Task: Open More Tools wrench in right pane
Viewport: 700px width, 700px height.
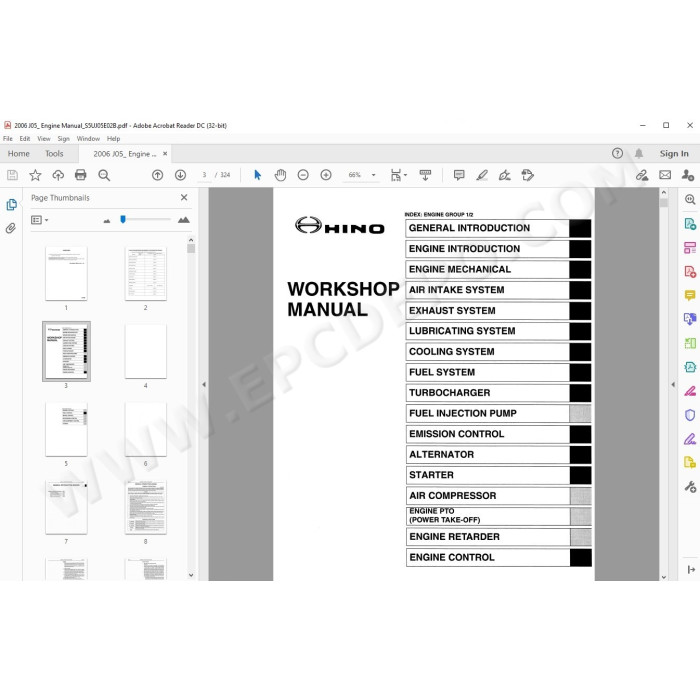Action: (x=690, y=487)
